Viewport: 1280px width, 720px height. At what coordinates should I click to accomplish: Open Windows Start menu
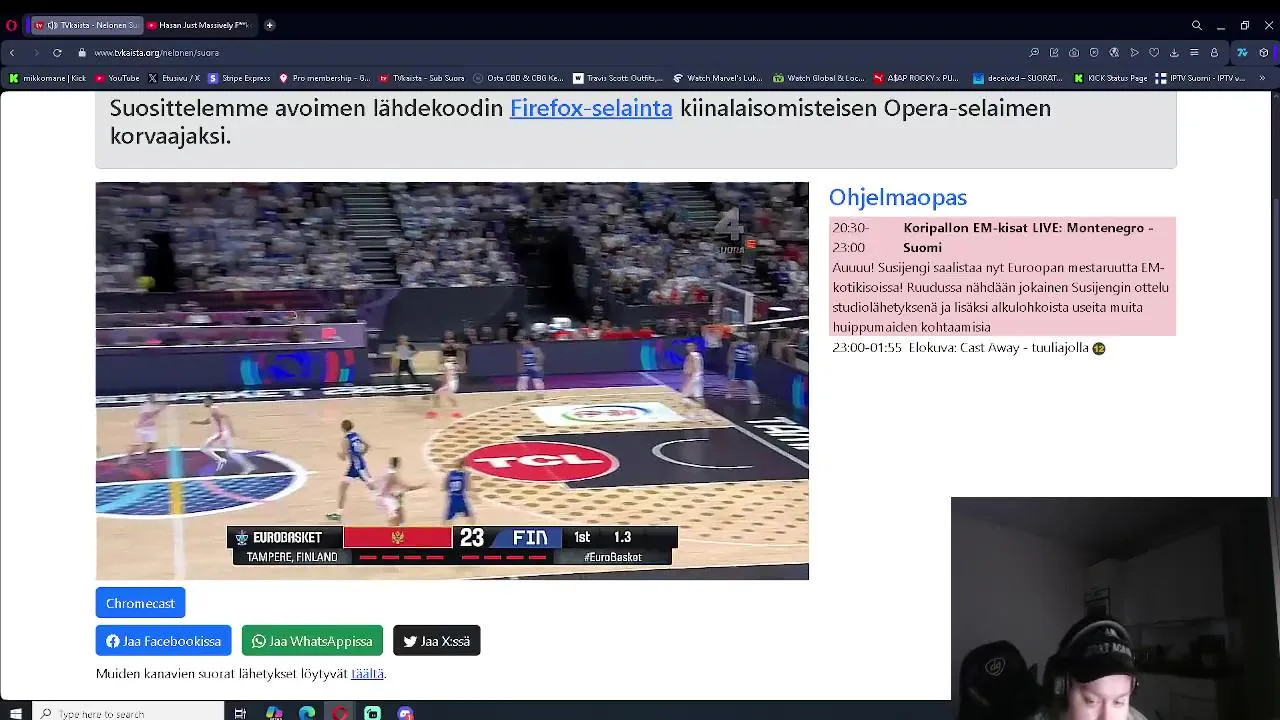tap(16, 713)
